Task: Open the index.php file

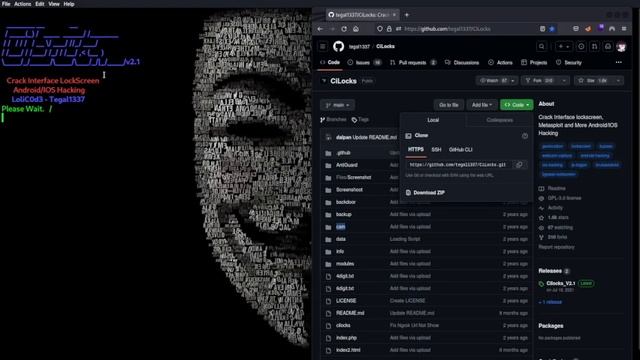Action: [347, 338]
